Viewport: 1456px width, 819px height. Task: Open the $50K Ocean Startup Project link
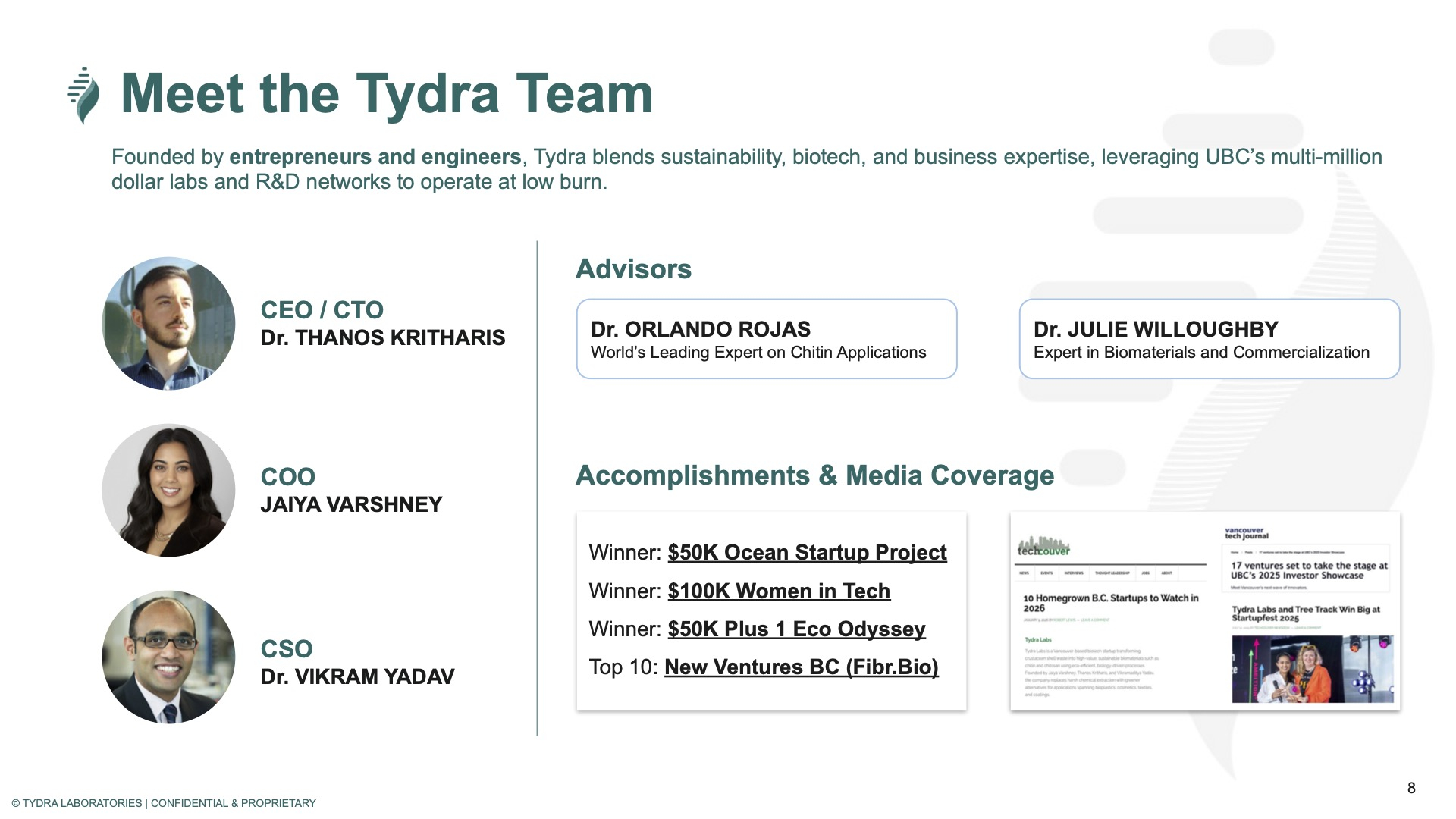coord(807,552)
